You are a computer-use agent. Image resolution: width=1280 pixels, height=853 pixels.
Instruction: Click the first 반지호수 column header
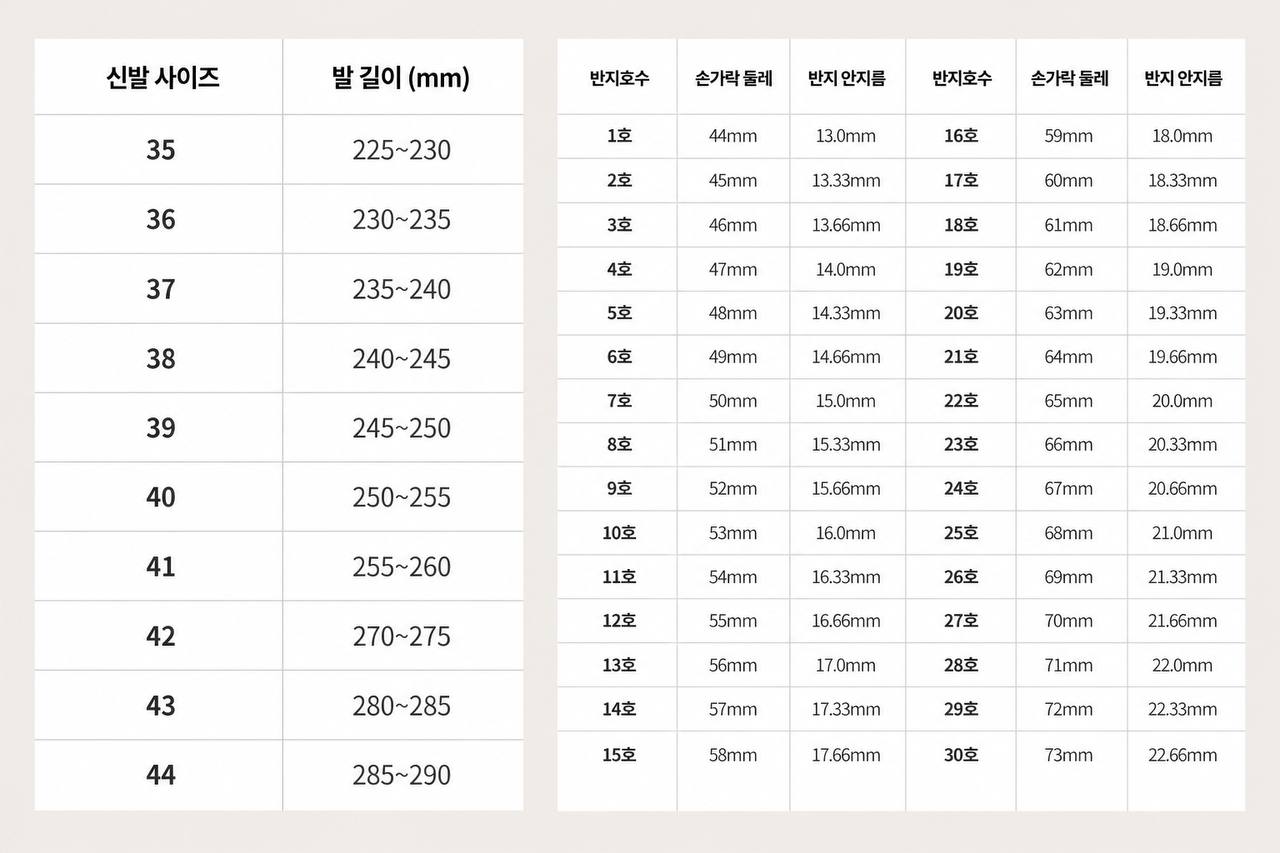click(x=619, y=78)
